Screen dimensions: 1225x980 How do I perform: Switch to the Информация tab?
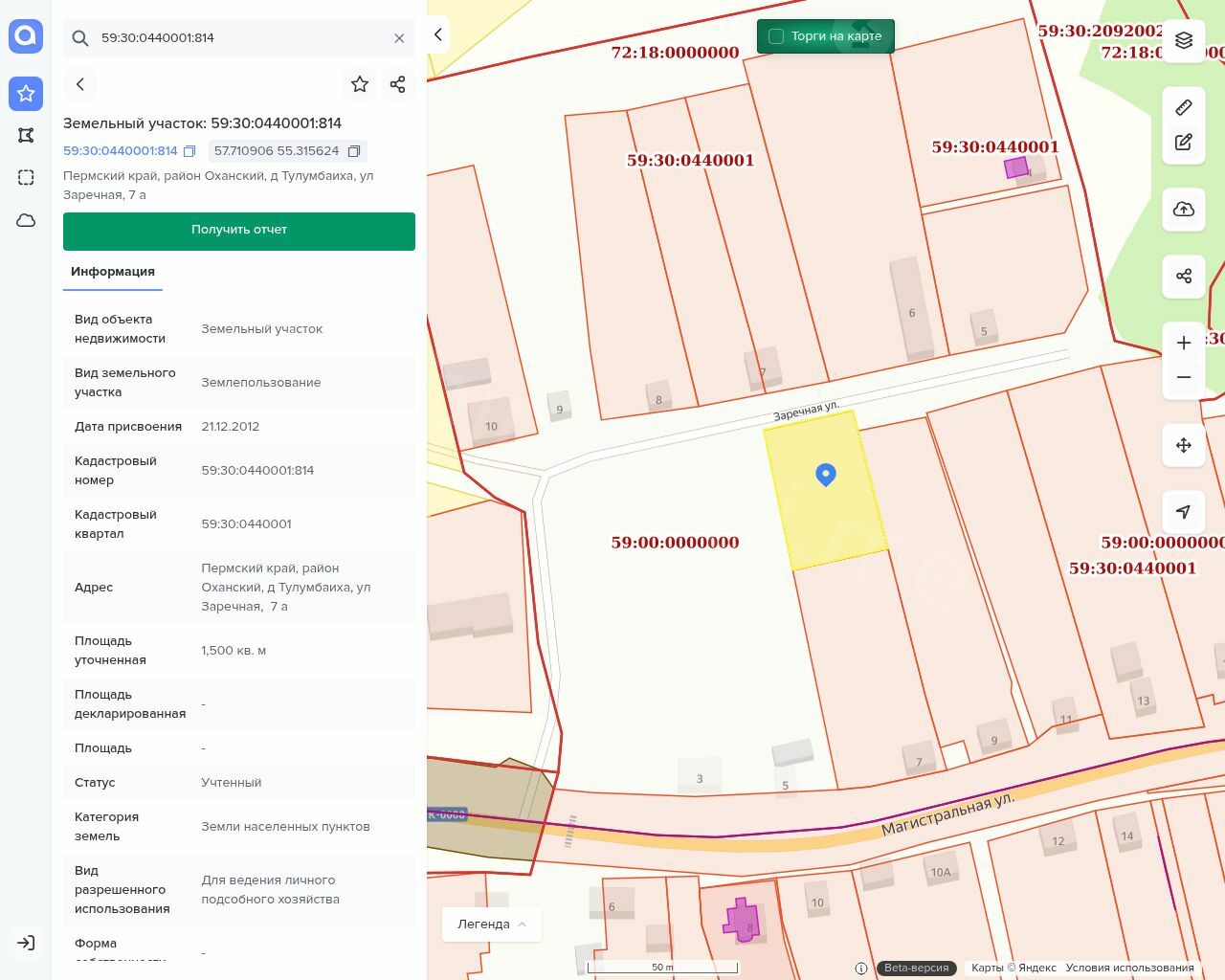tap(113, 272)
